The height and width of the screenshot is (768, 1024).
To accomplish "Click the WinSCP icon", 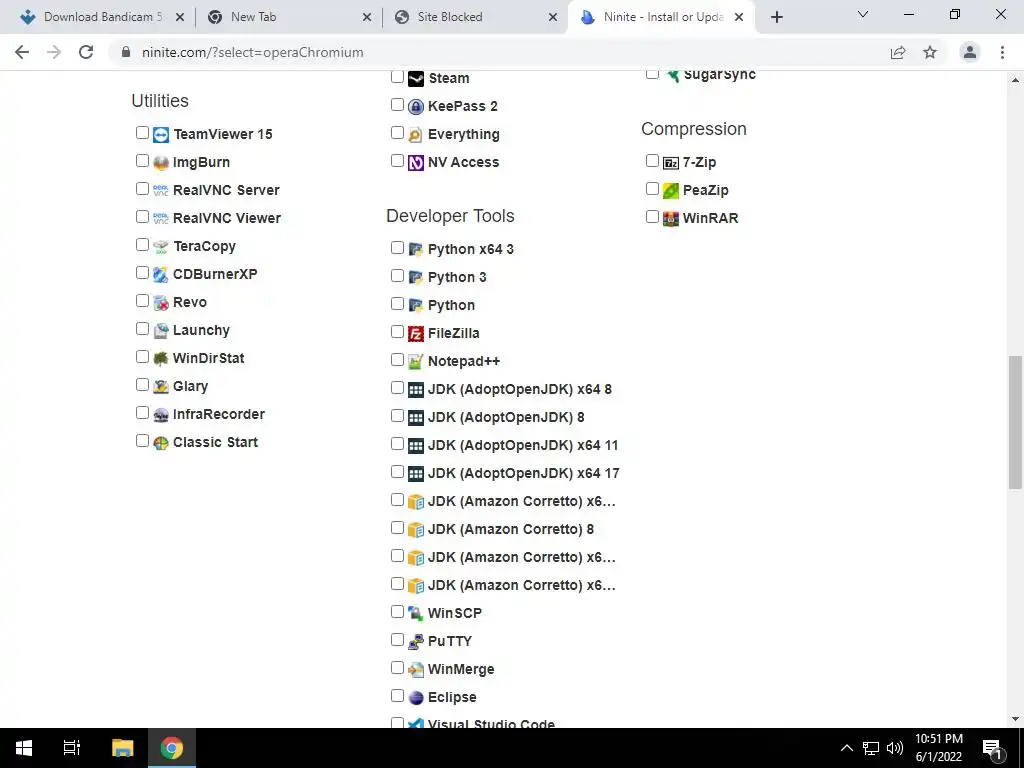I will (416, 614).
